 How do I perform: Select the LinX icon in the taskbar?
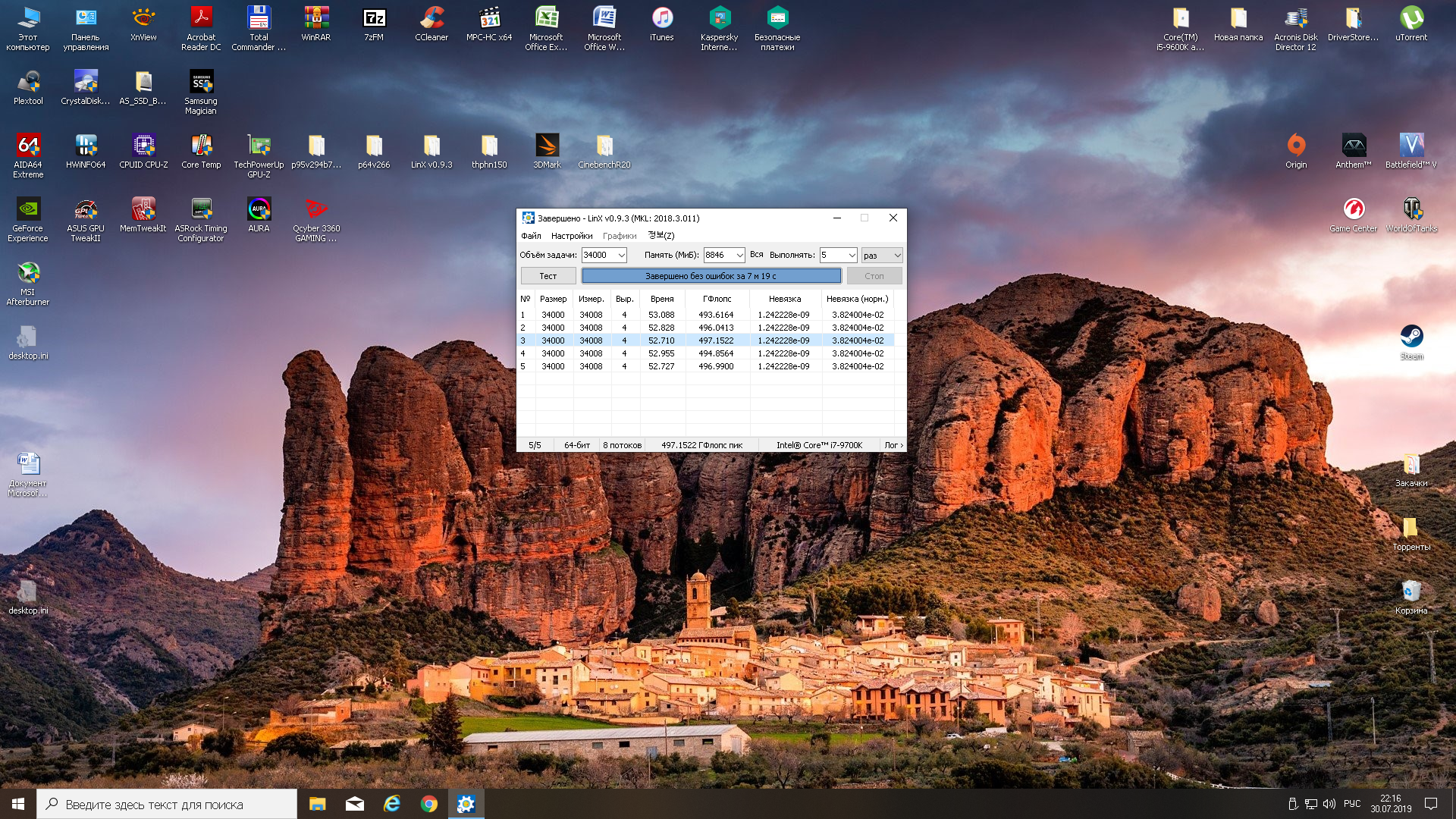(466, 804)
